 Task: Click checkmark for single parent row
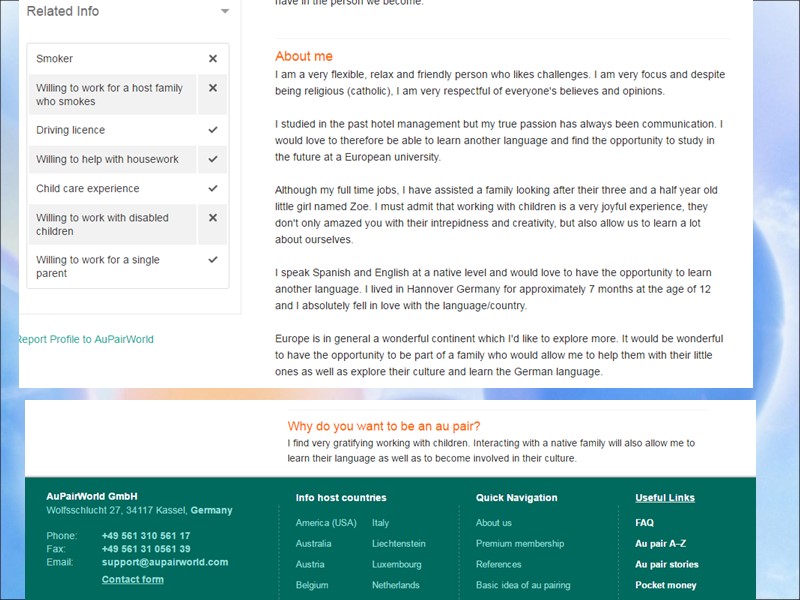[x=213, y=260]
